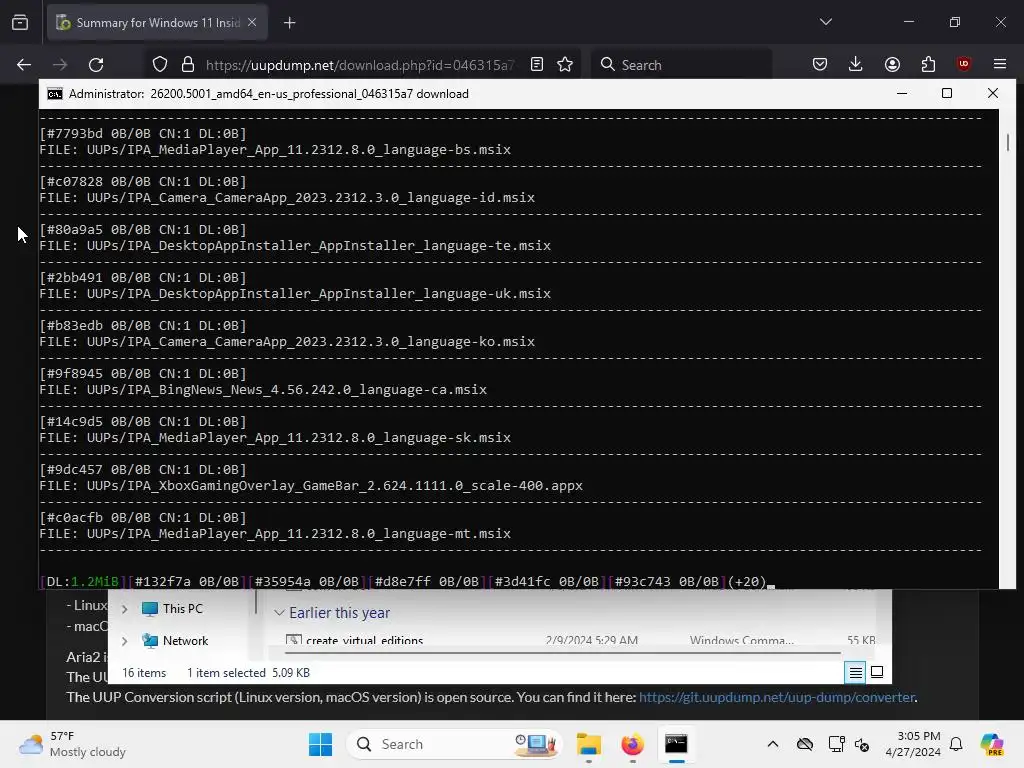Viewport: 1024px width, 768px height.
Task: Click the 16 items status text
Action: click(144, 673)
